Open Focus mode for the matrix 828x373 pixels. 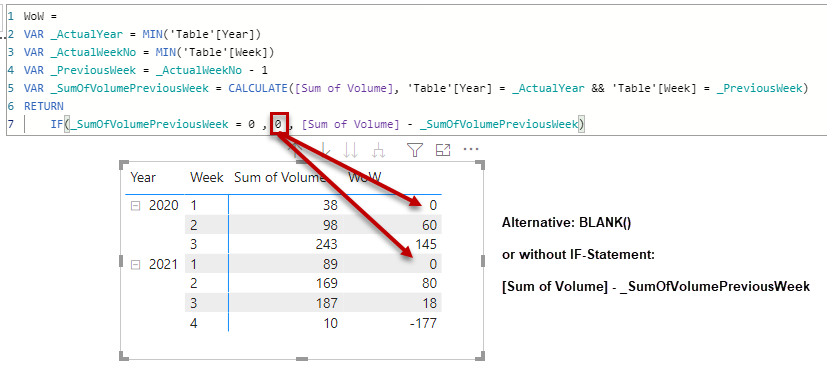pos(443,151)
